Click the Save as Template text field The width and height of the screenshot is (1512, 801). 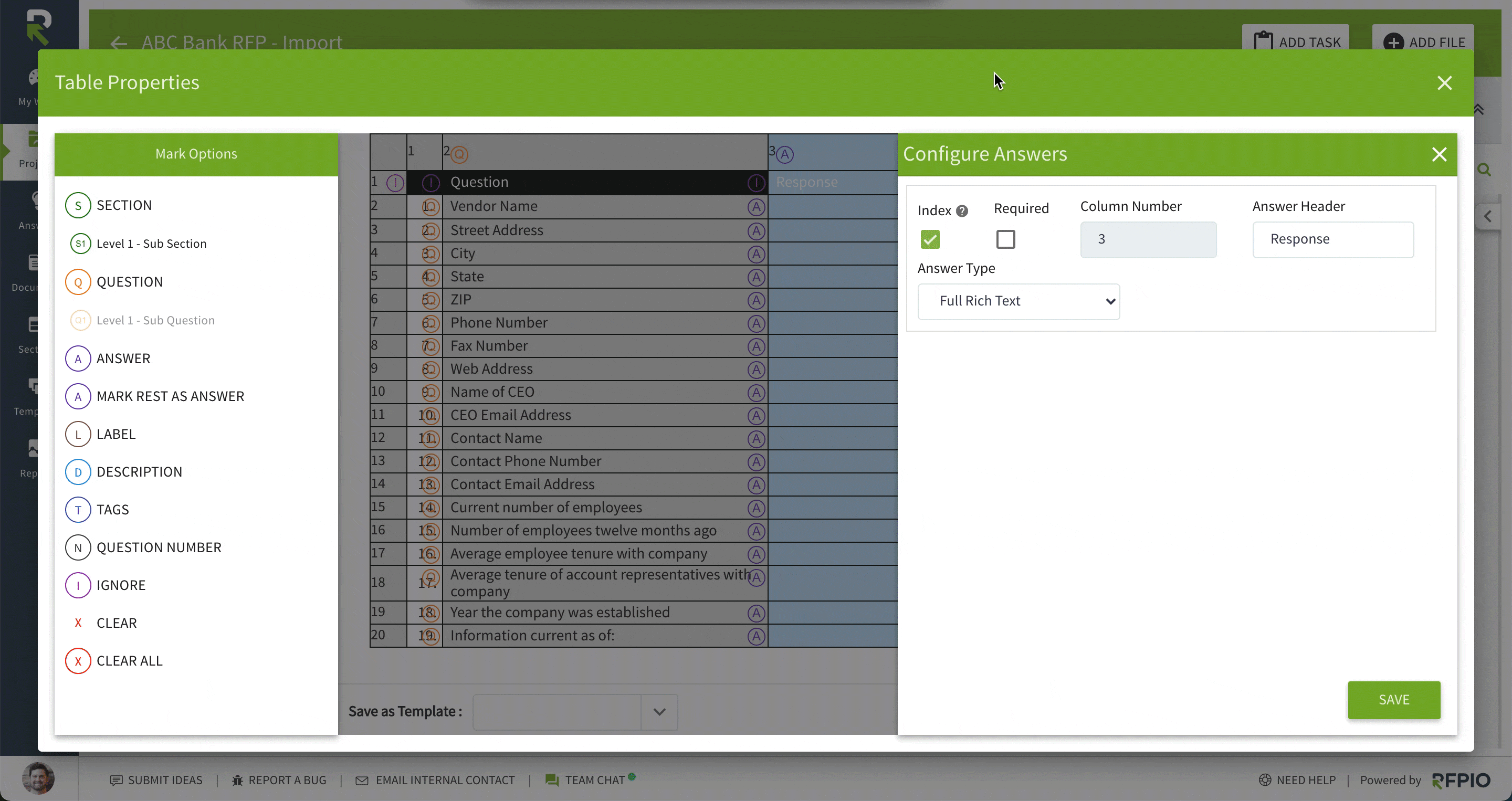click(556, 712)
